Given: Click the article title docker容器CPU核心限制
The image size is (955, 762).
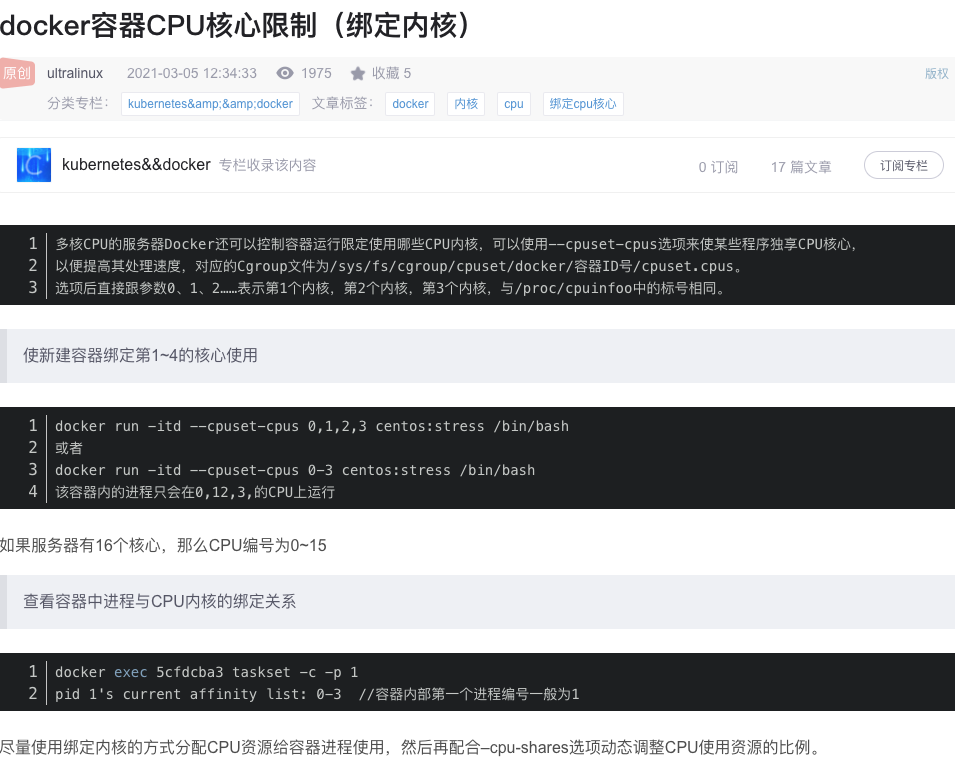Looking at the screenshot, I should [x=234, y=26].
